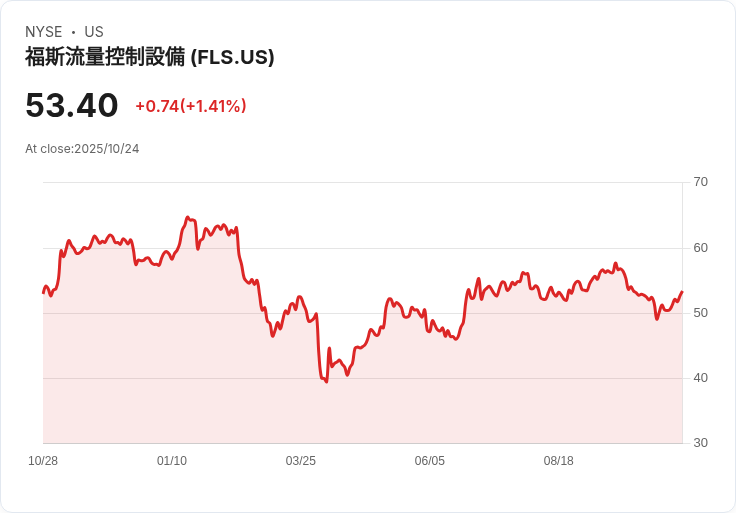Click the rightmost end of the price line
This screenshot has height=513, width=736.
(682, 292)
